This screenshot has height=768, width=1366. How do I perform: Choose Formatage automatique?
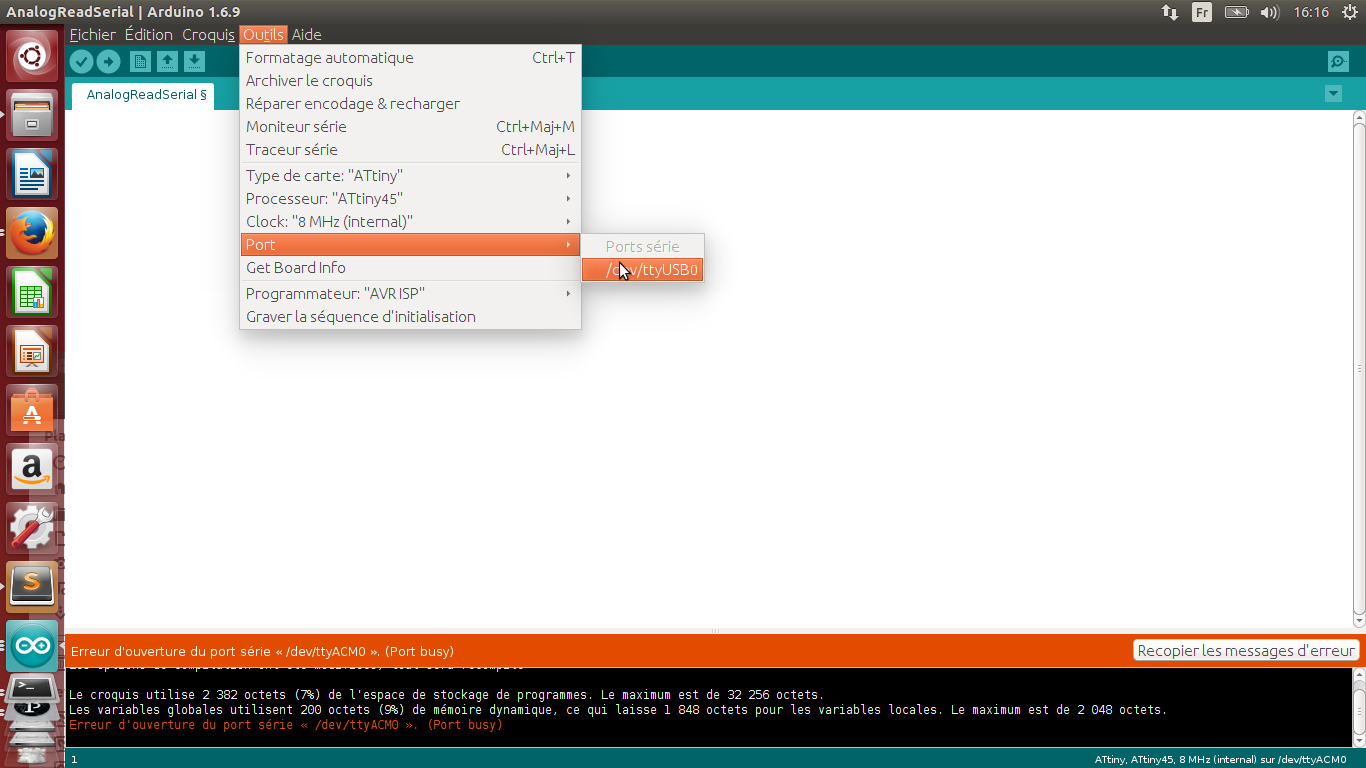[x=410, y=57]
